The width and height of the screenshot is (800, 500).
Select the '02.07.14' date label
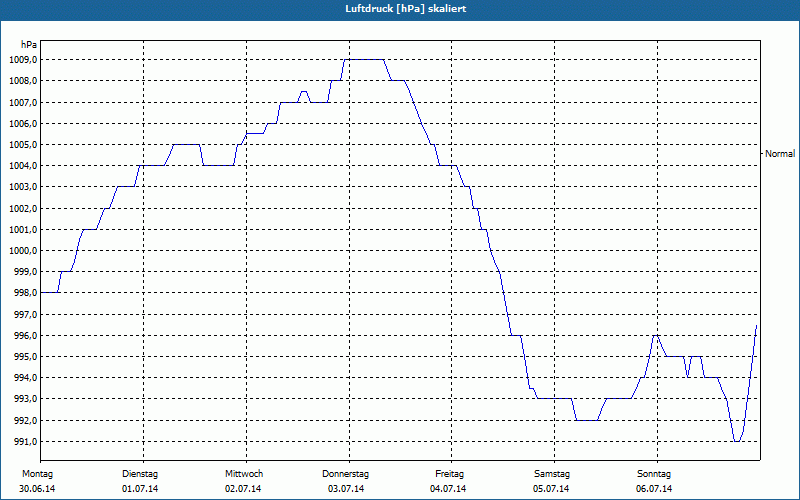tap(243, 489)
